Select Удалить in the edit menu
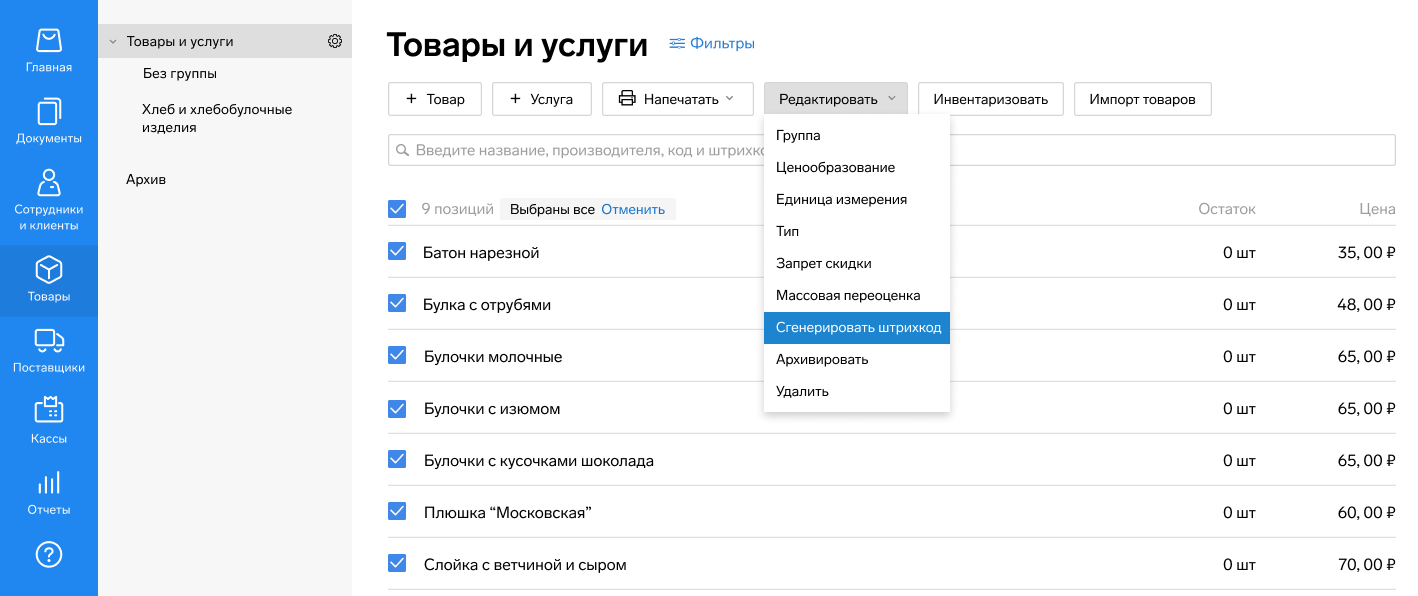The image size is (1418, 596). (857, 391)
